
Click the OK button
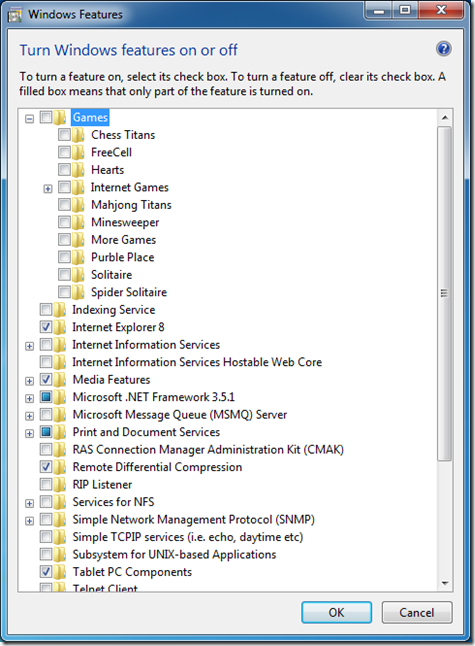click(x=337, y=612)
